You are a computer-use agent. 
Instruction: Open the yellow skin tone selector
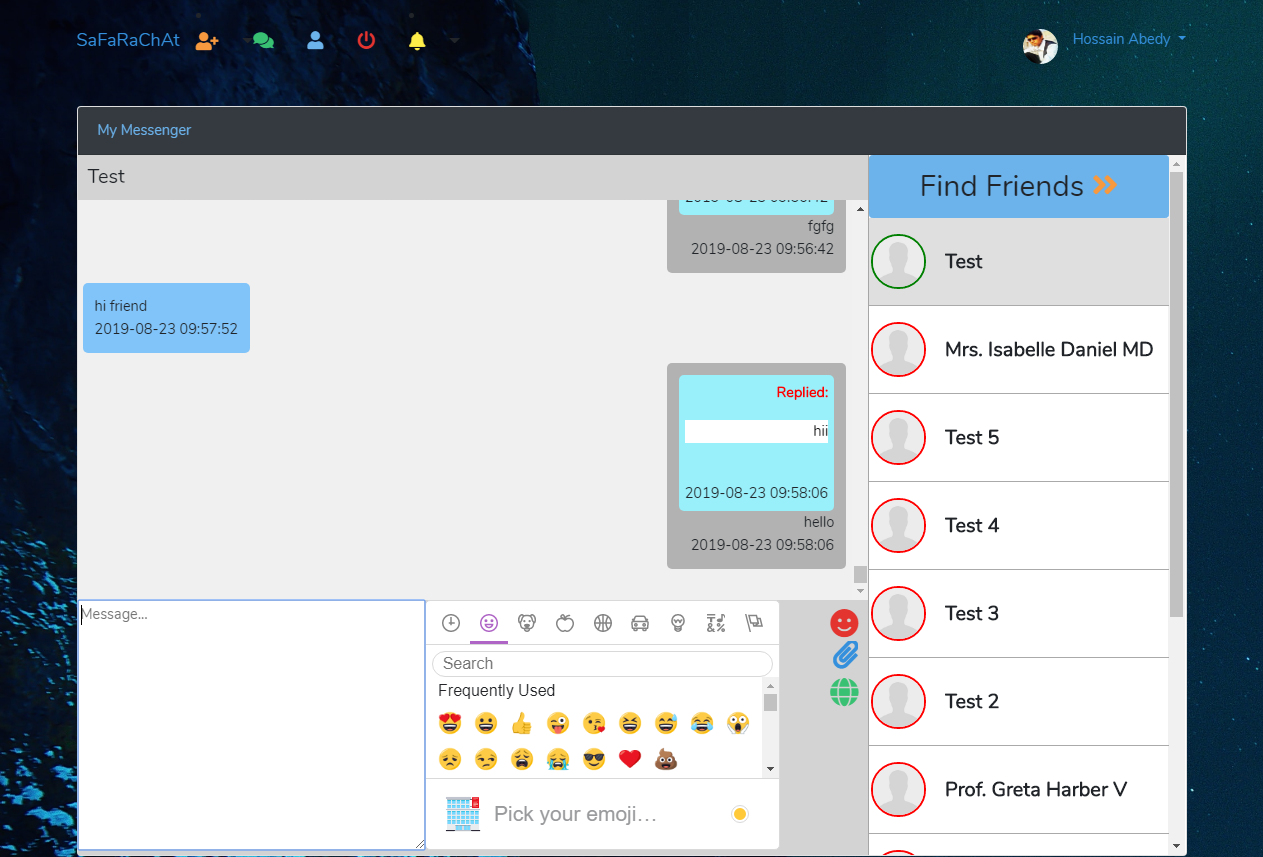tap(740, 814)
